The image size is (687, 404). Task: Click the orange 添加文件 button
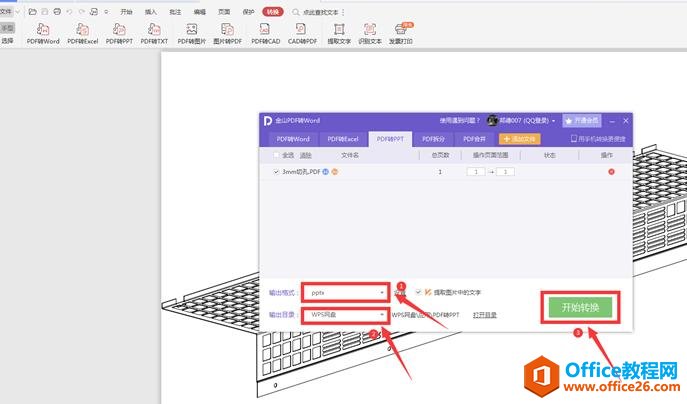pyautogui.click(x=520, y=139)
